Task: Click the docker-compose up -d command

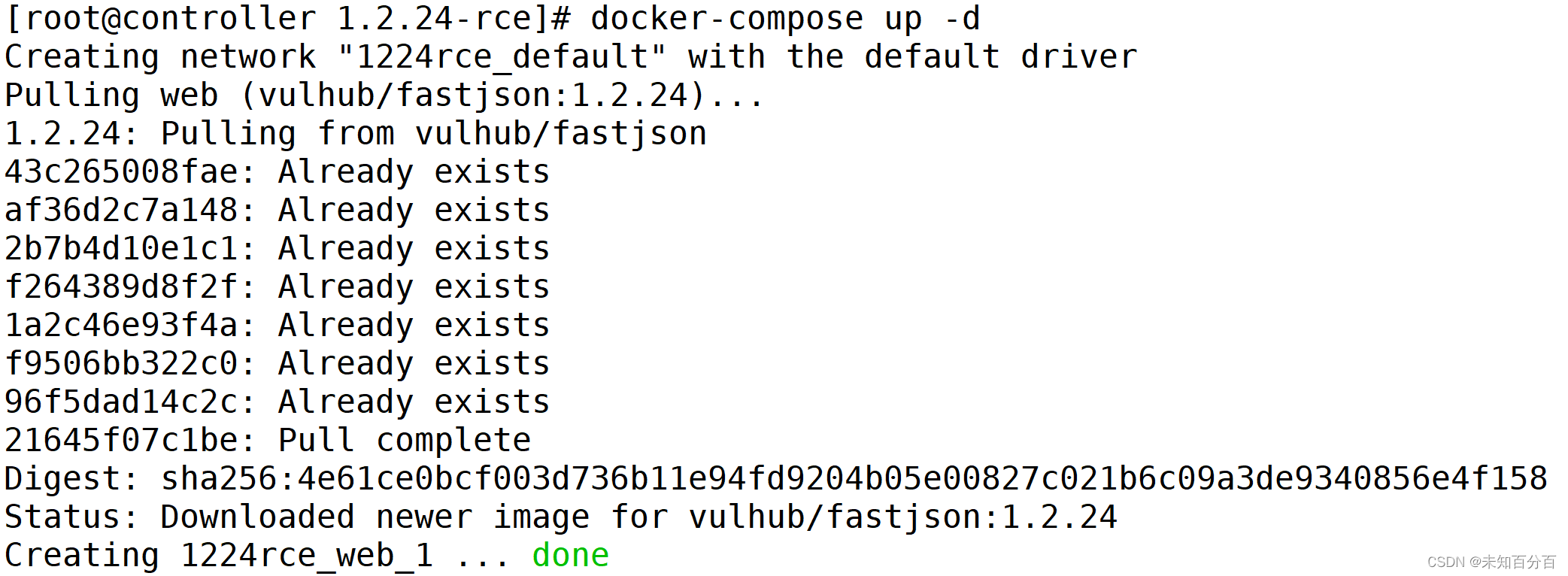Action: click(786, 20)
